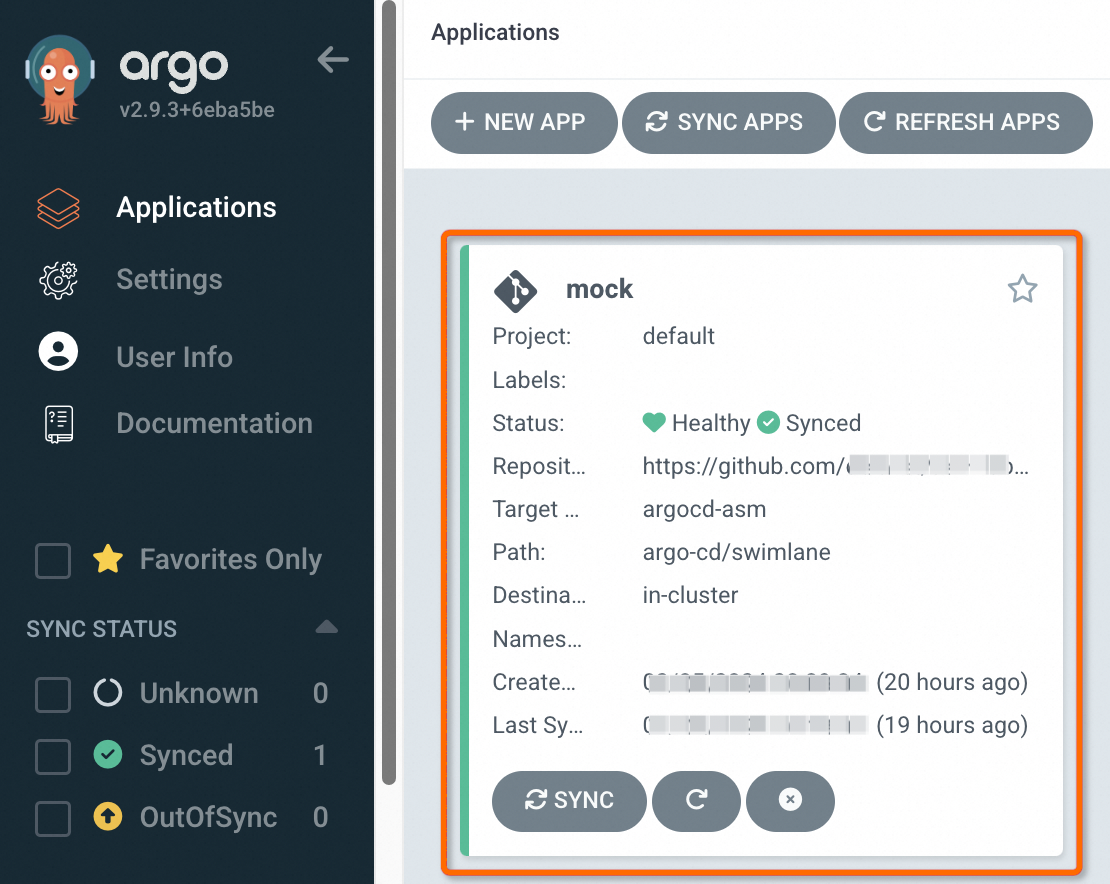Click the yellow OutOfSync arrow icon

click(108, 816)
